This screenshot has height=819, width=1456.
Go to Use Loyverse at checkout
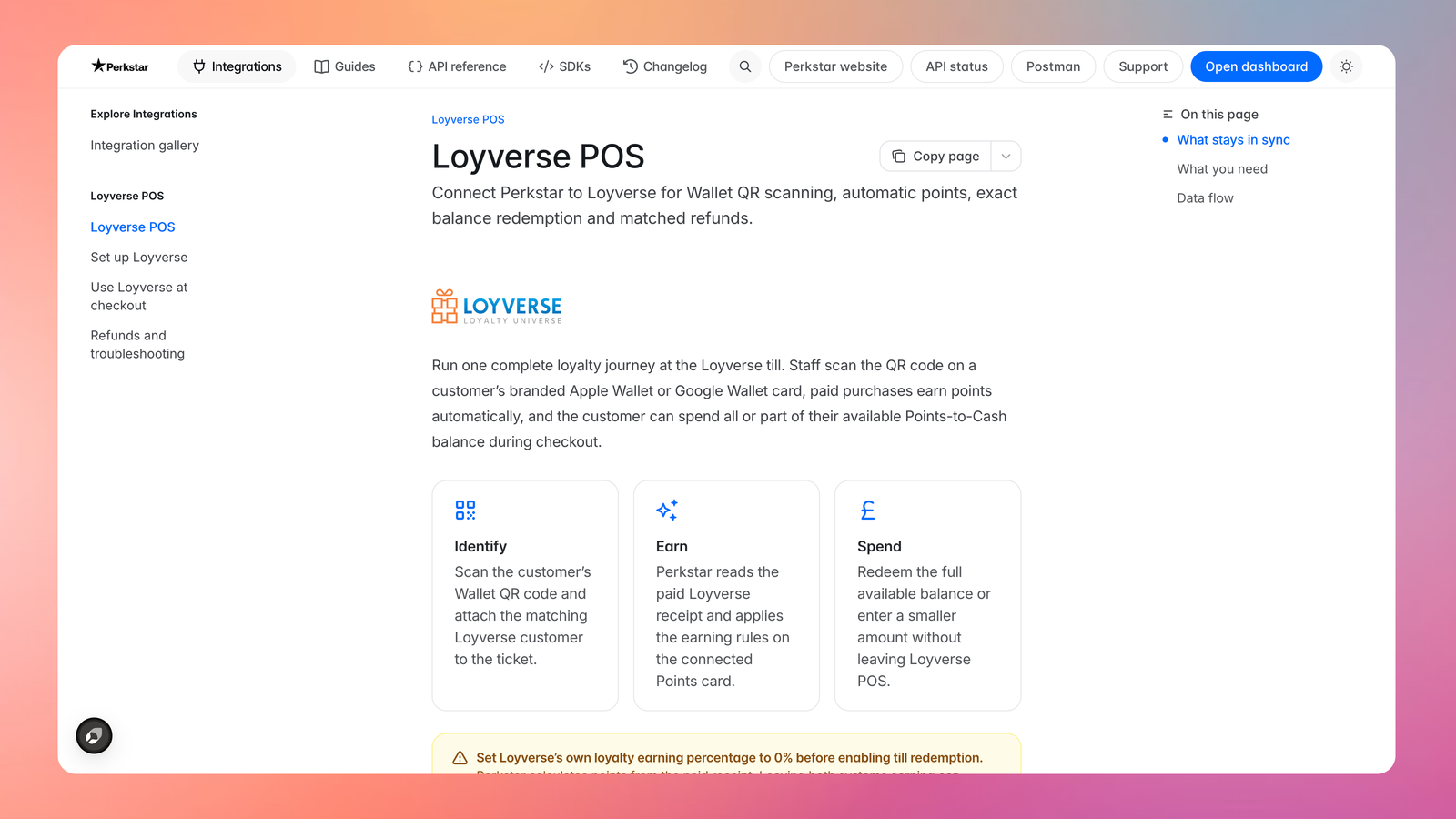point(139,297)
